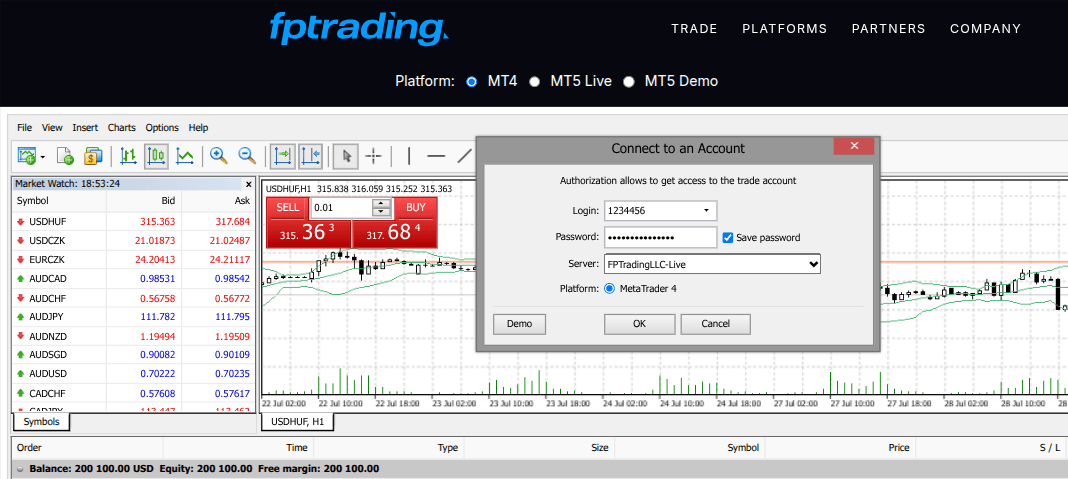Click Cancel in the account dialog

[715, 324]
